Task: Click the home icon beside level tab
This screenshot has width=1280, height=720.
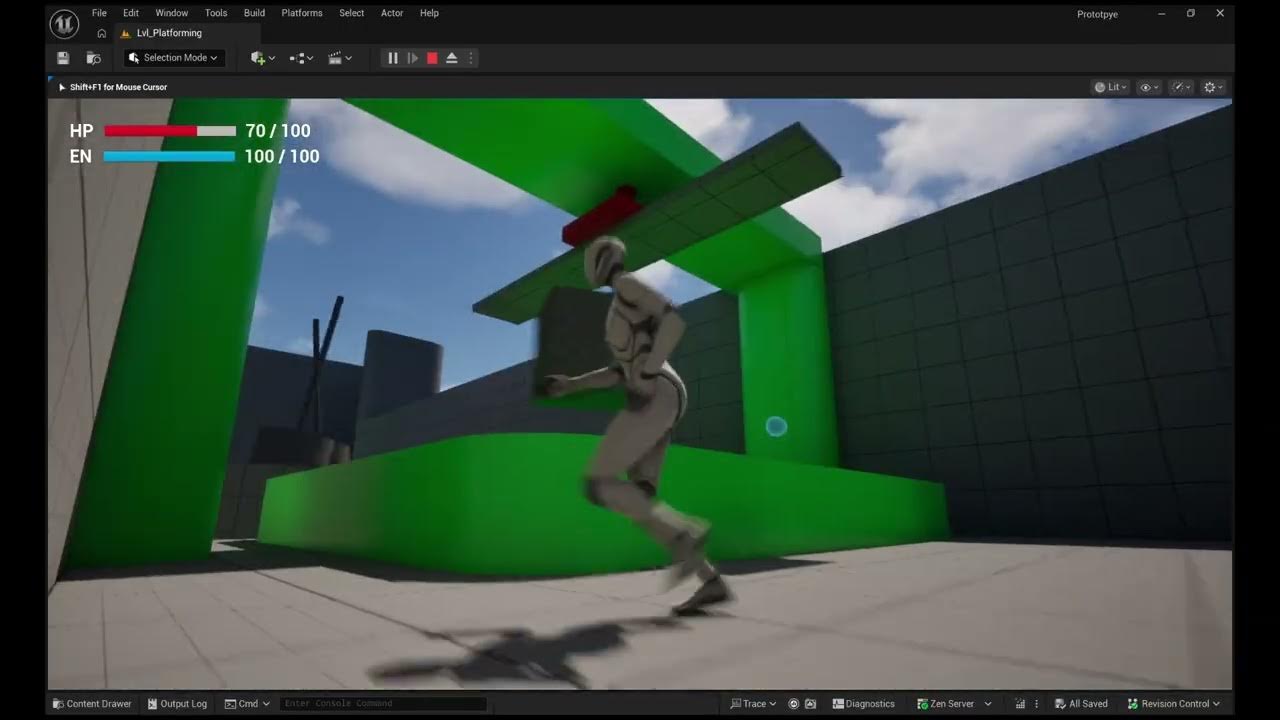Action: (101, 33)
